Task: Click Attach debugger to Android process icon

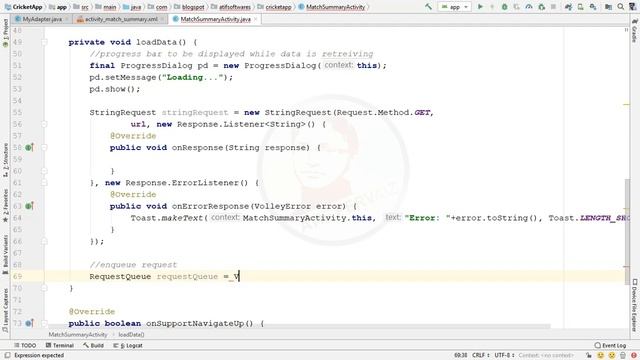Action: pyautogui.click(x=542, y=7)
